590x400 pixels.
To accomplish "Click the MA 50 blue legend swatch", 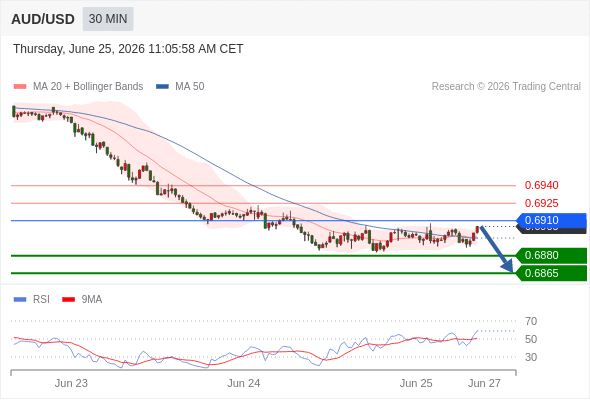I will pyautogui.click(x=162, y=87).
